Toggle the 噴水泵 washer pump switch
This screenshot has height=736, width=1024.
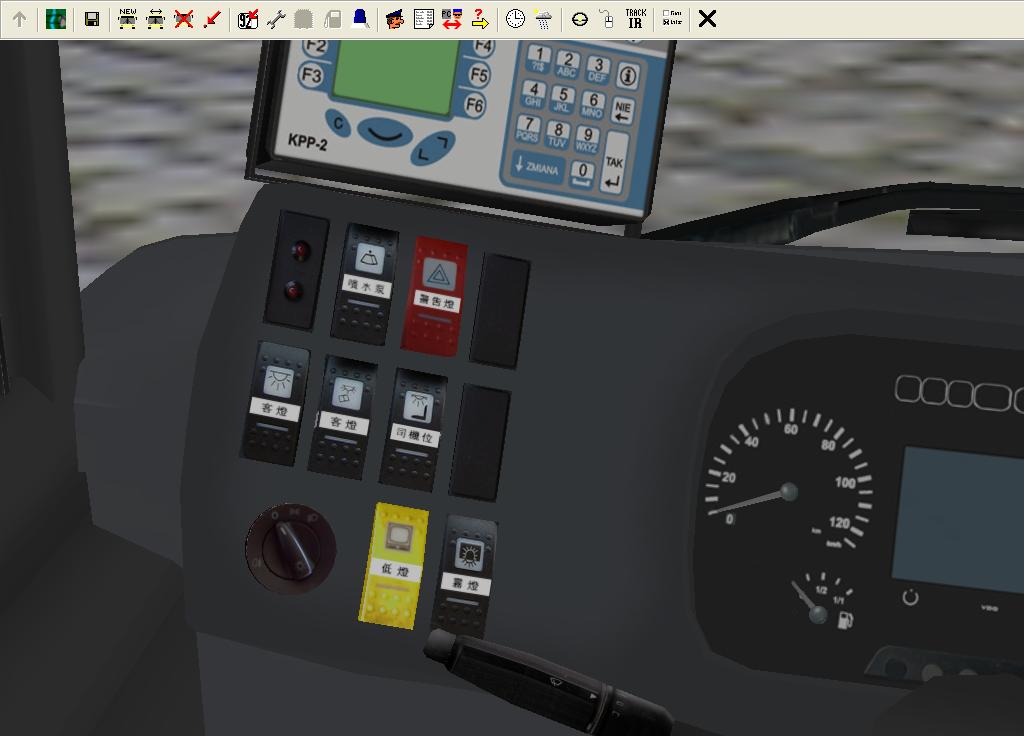coord(364,284)
